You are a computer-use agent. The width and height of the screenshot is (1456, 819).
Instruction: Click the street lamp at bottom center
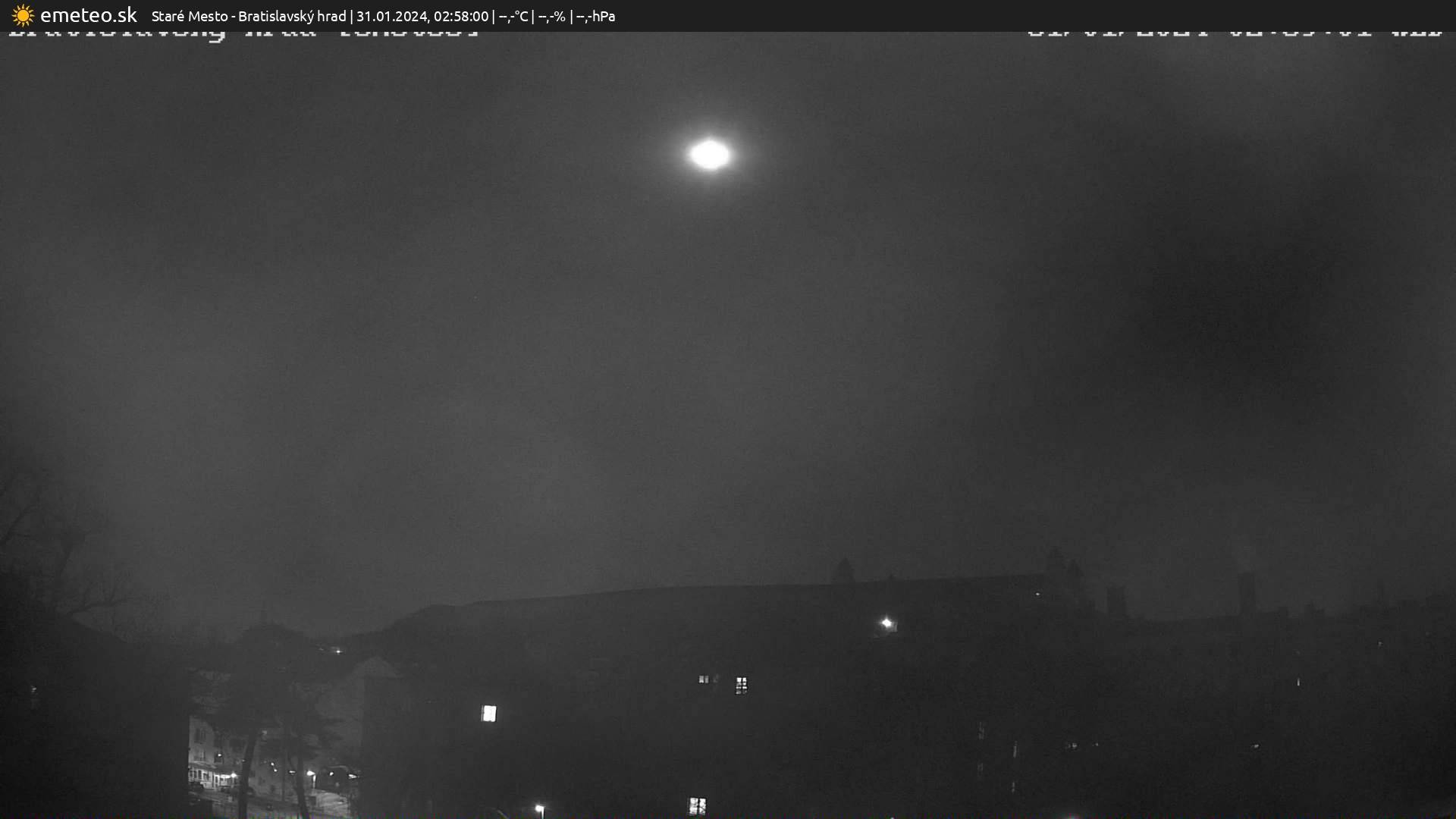539,809
